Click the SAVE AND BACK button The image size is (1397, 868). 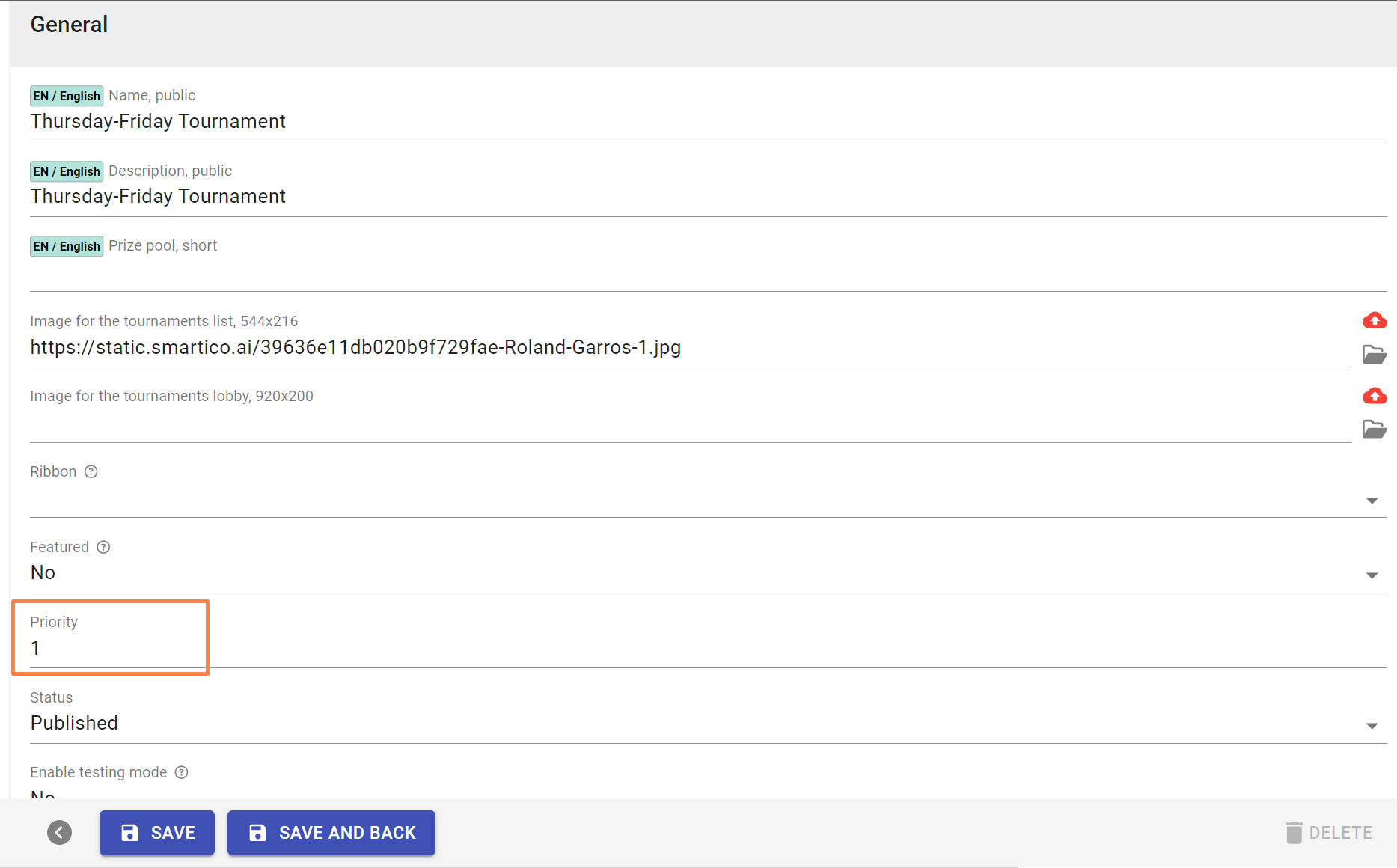(x=331, y=833)
